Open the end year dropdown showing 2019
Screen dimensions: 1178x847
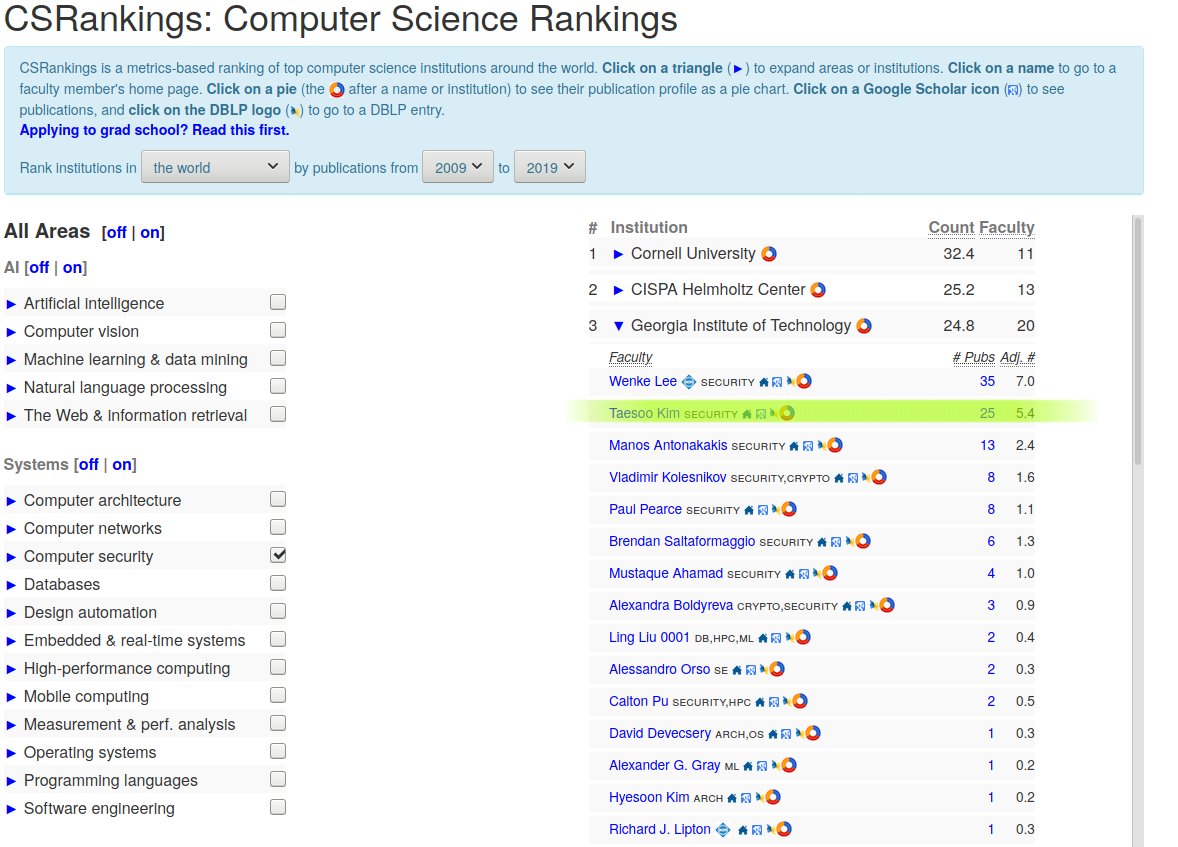tap(549, 167)
